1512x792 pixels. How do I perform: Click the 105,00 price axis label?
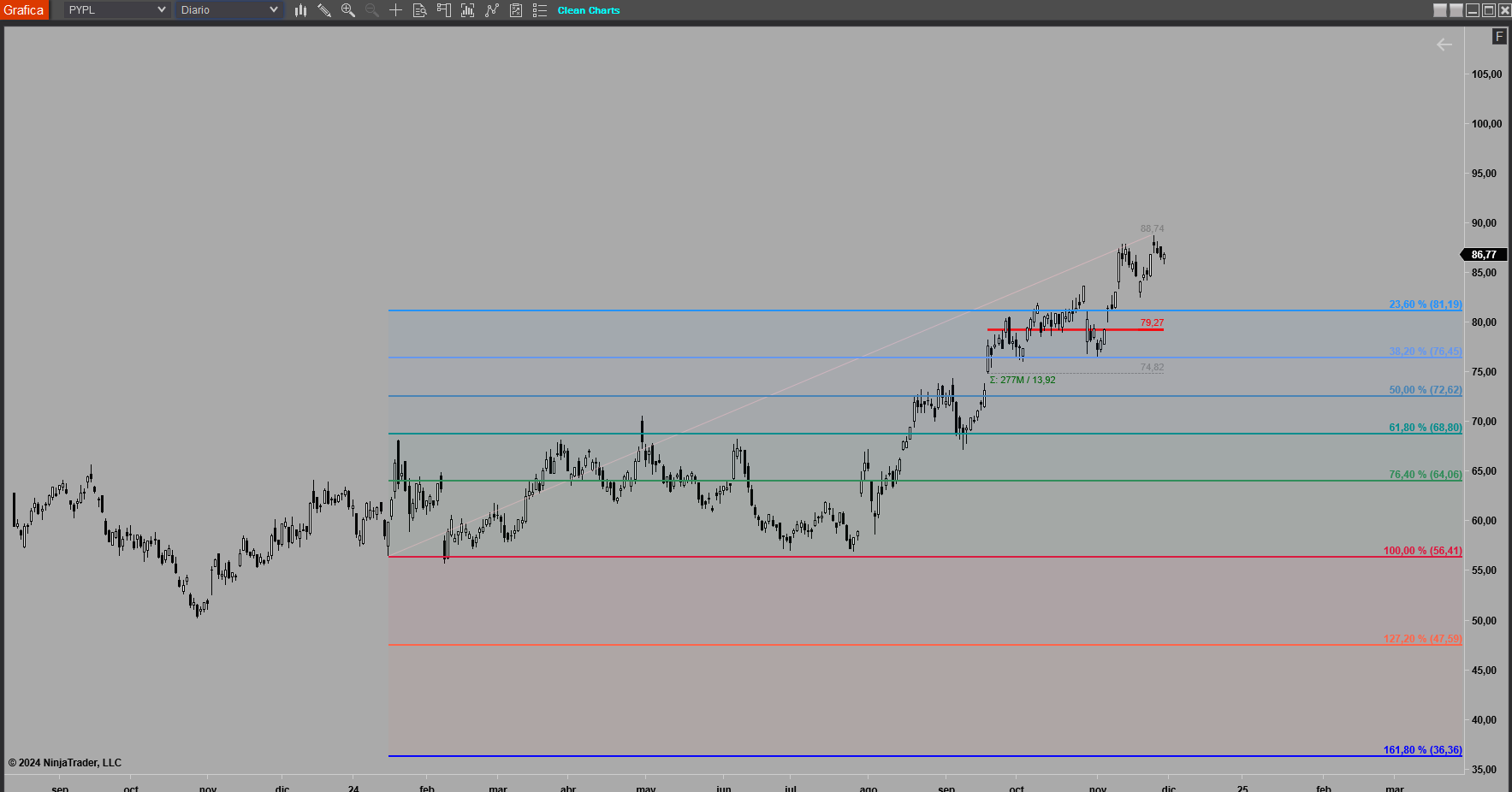[1486, 74]
